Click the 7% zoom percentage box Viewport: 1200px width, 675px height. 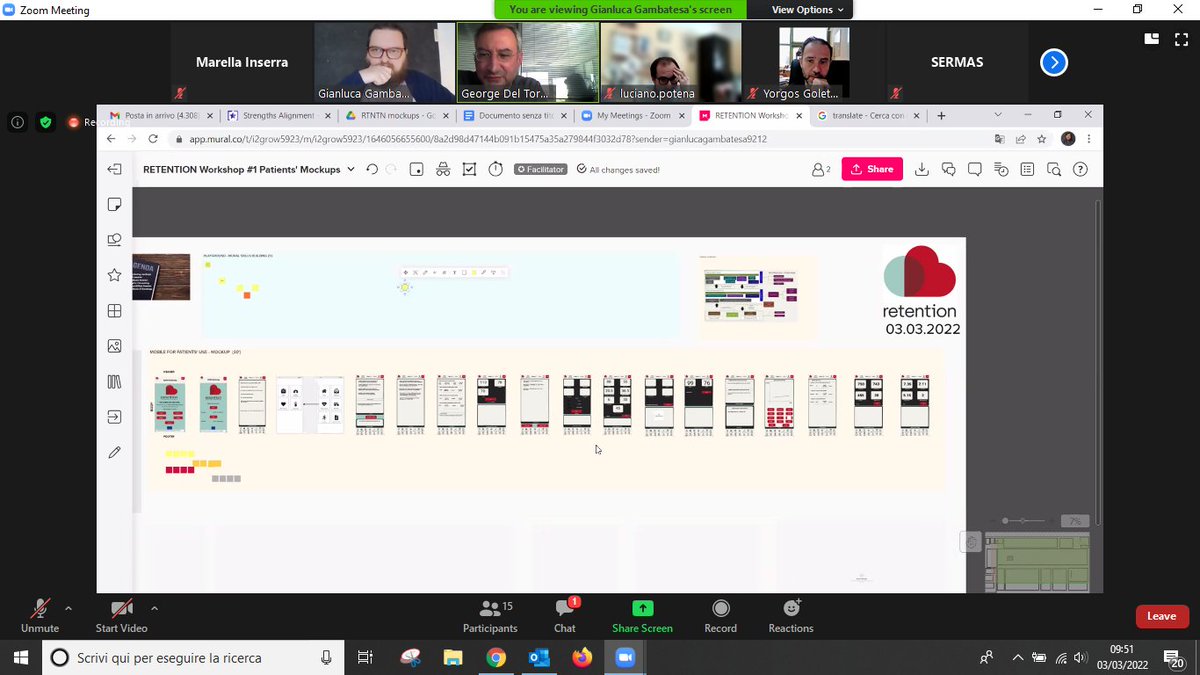[1075, 521]
